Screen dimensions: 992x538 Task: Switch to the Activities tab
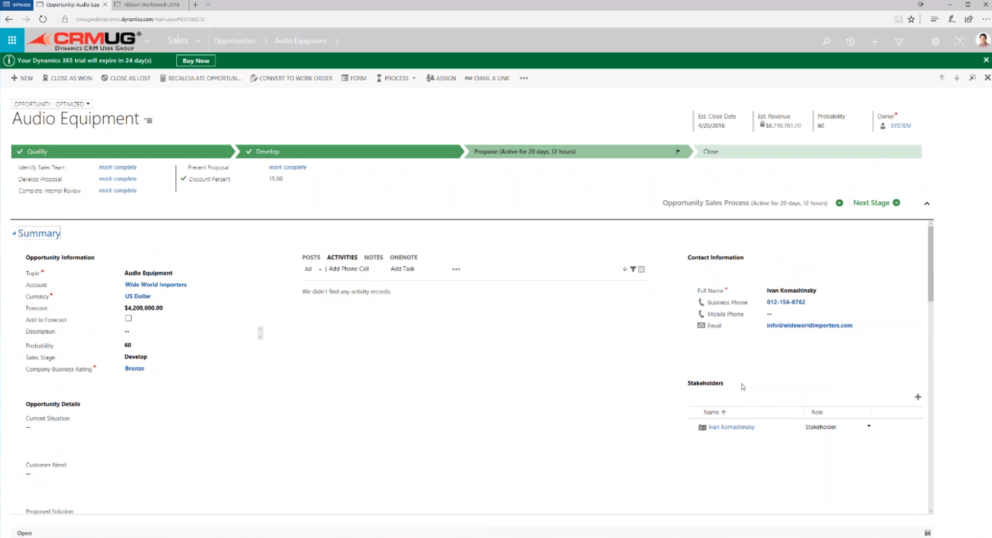click(342, 258)
